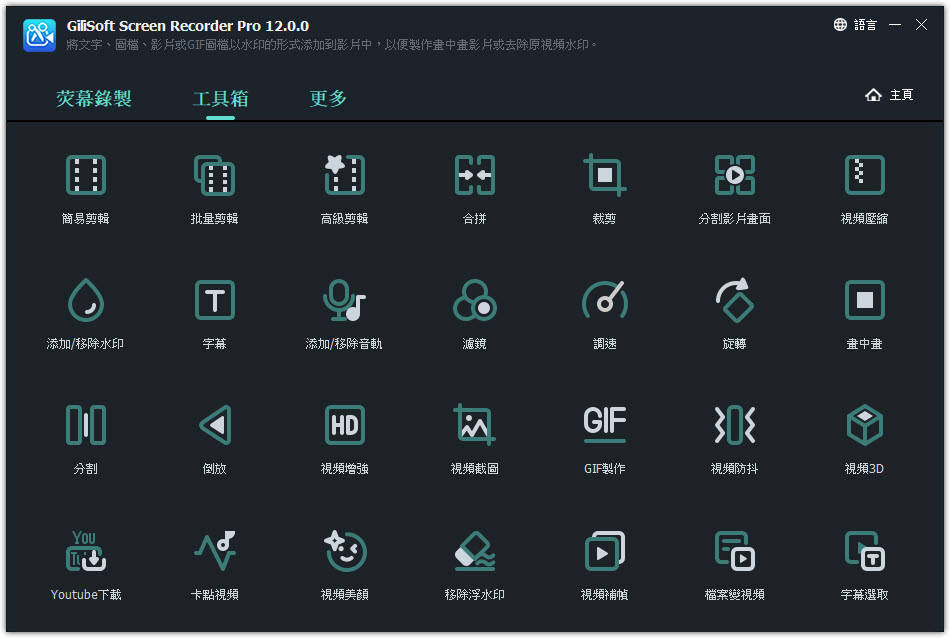
Task: Select the 工具箱 toolbox tab
Action: (220, 98)
